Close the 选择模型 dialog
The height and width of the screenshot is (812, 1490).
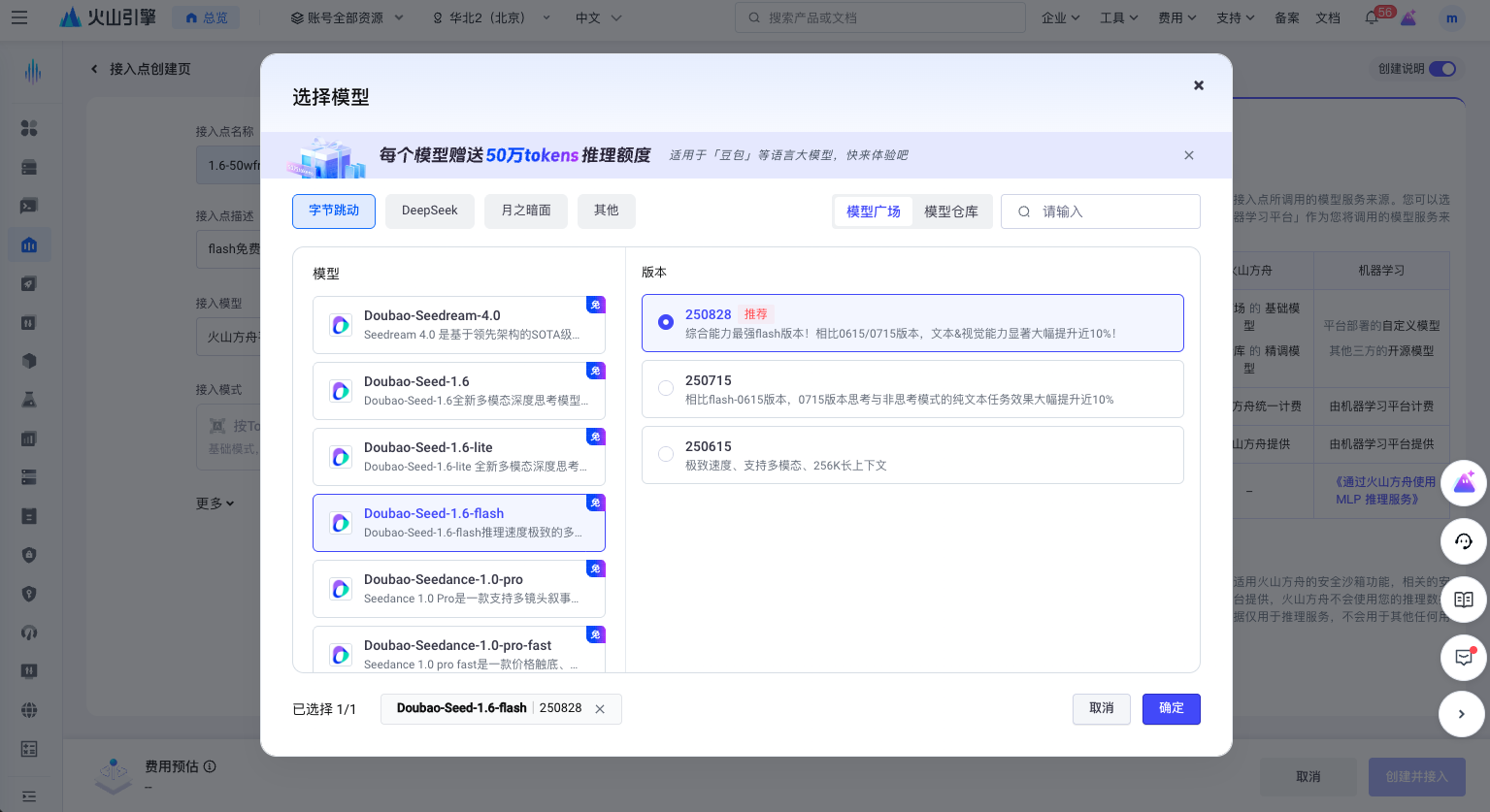[1199, 85]
